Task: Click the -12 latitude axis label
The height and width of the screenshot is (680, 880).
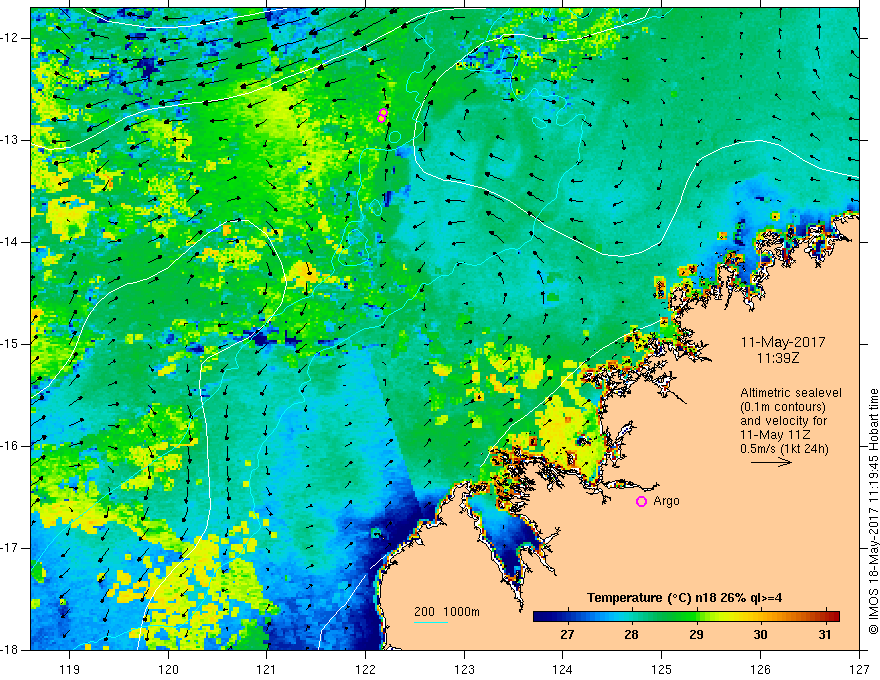Action: point(10,38)
